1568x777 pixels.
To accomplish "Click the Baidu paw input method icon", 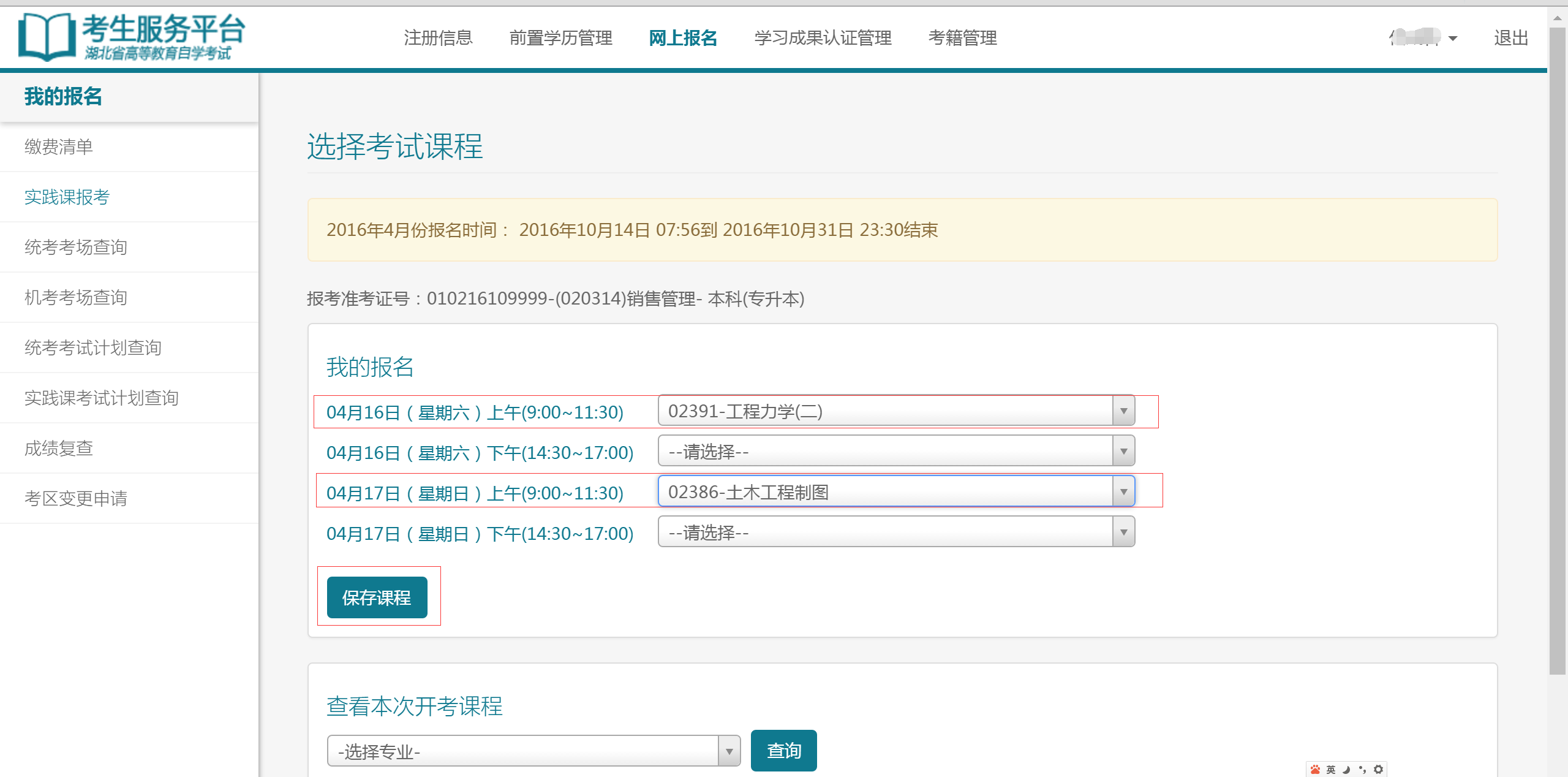I will pyautogui.click(x=1315, y=770).
